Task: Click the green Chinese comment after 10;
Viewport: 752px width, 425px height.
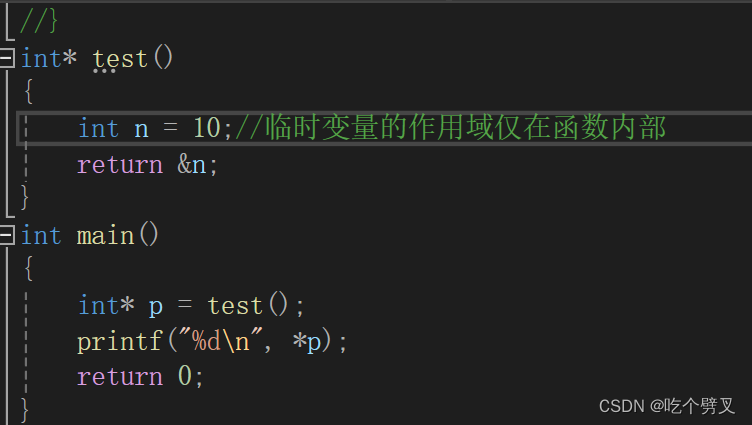Action: [450, 128]
